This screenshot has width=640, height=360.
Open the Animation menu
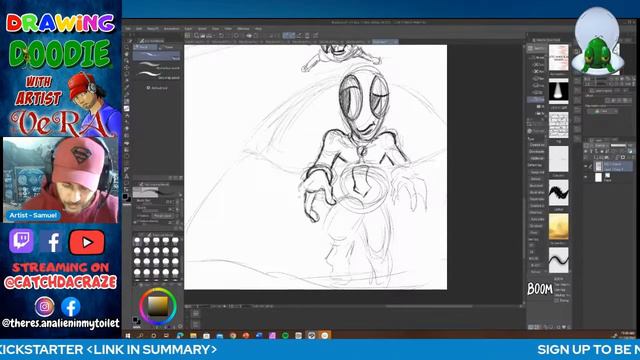point(171,29)
